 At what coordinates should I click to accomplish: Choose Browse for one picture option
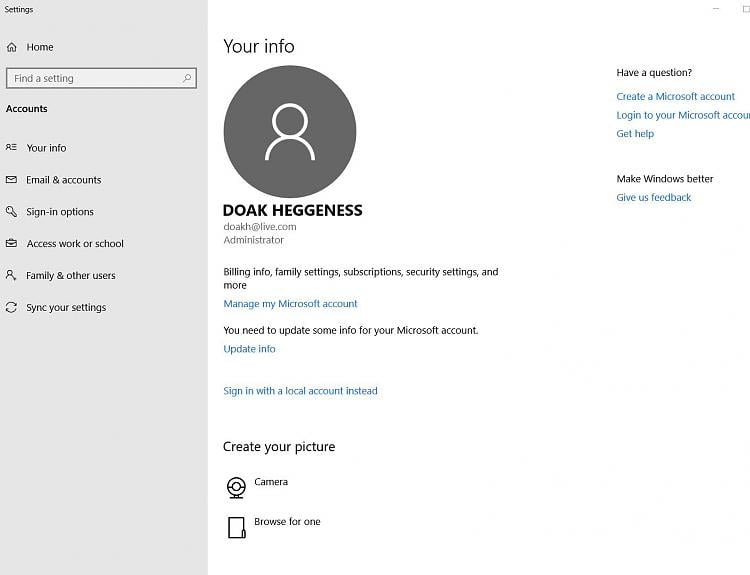[x=287, y=521]
